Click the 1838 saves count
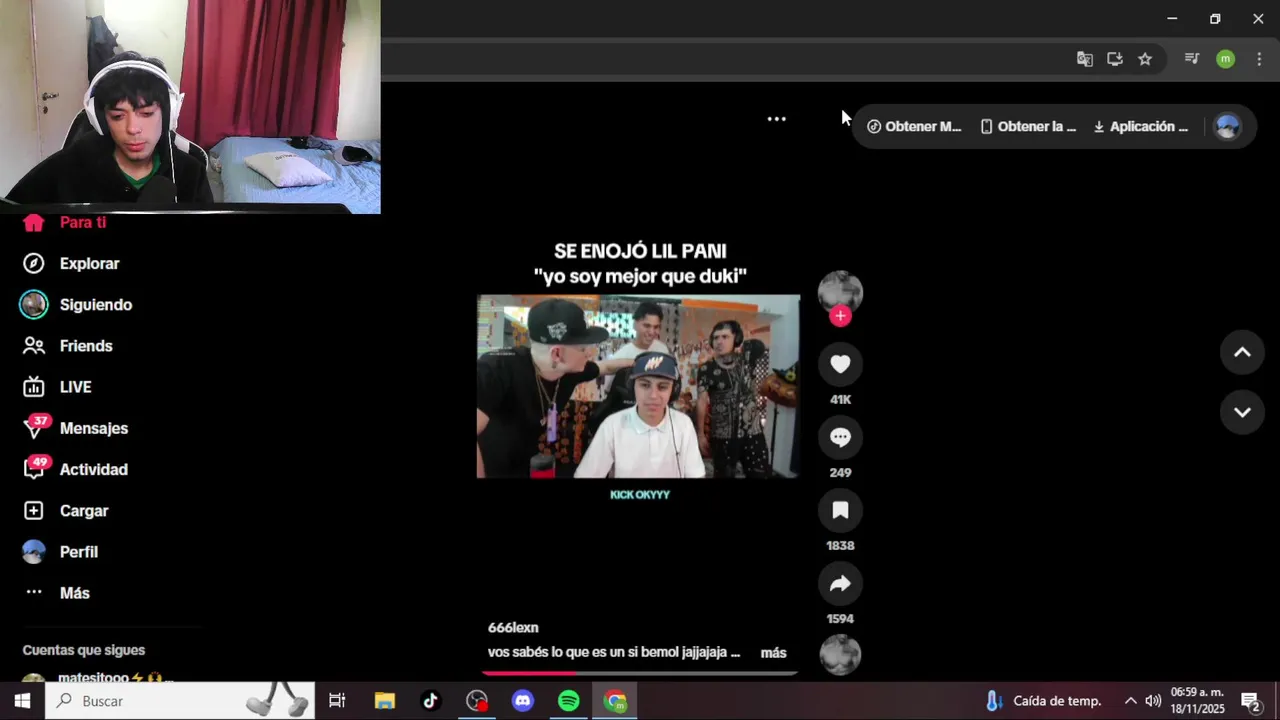Viewport: 1280px width, 720px height. pos(840,546)
